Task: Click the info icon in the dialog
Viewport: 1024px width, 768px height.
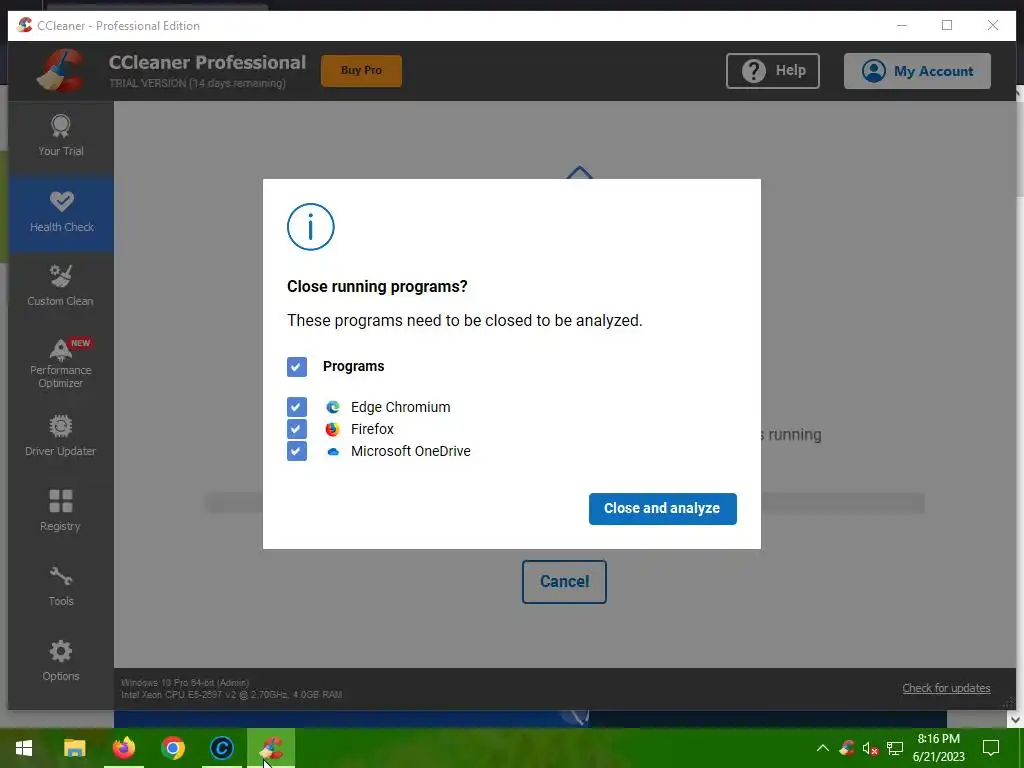Action: coord(311,227)
